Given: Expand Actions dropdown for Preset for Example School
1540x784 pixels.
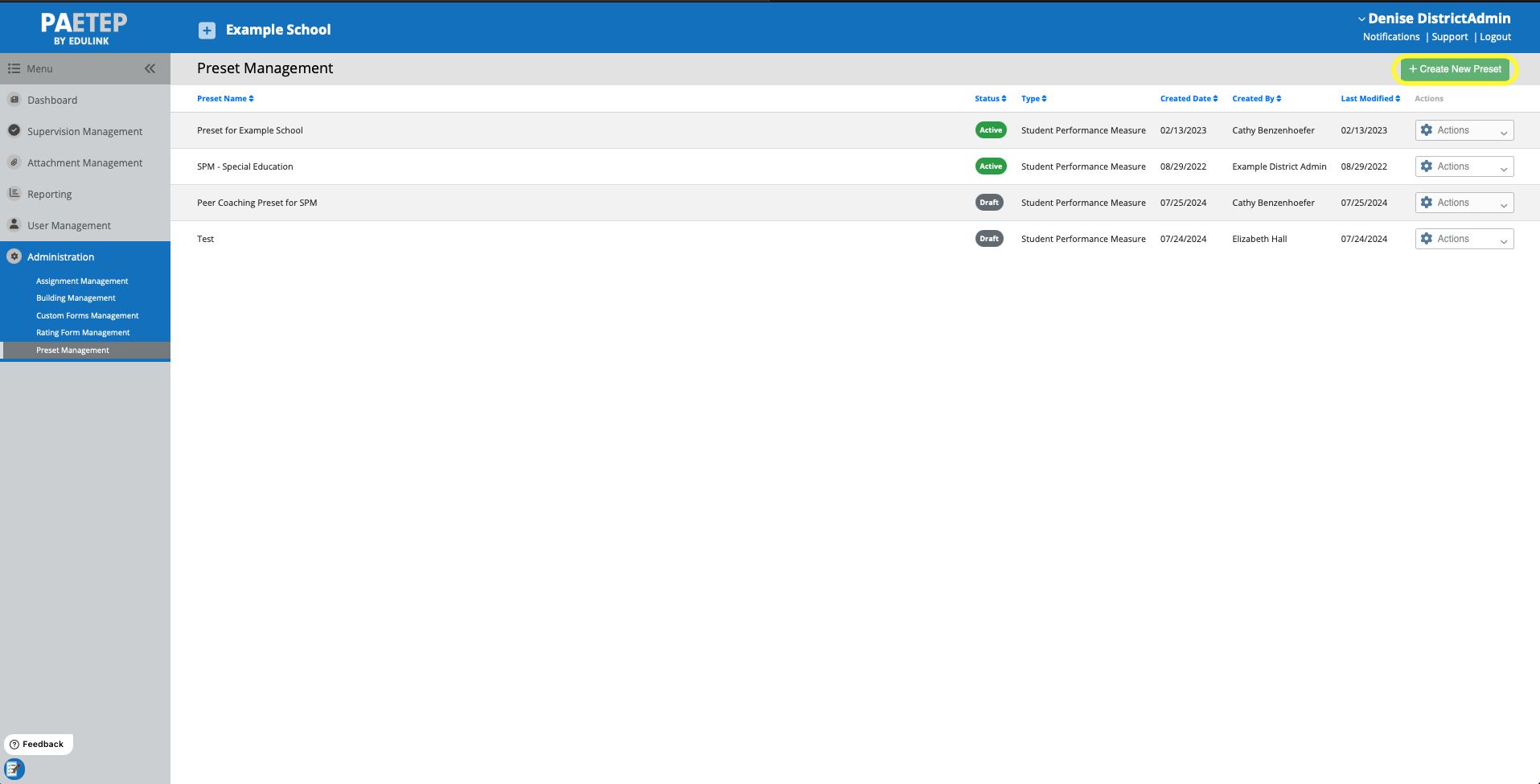Looking at the screenshot, I should click(x=1464, y=130).
